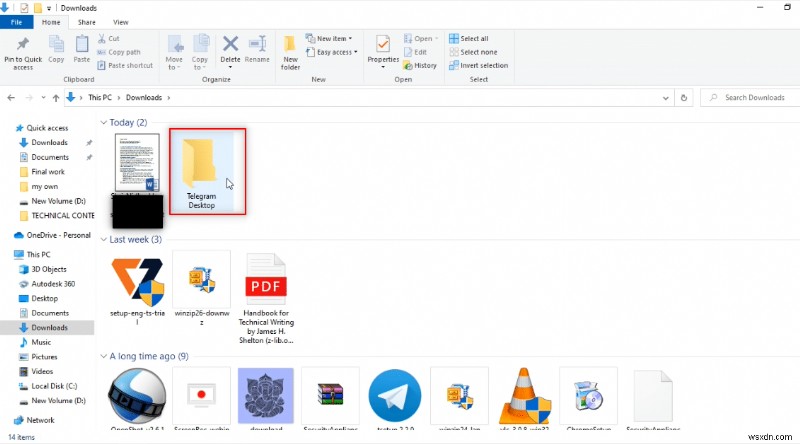Screen dimensions: 800x444
Task: Collapse the A long time ago group
Action: pos(104,356)
